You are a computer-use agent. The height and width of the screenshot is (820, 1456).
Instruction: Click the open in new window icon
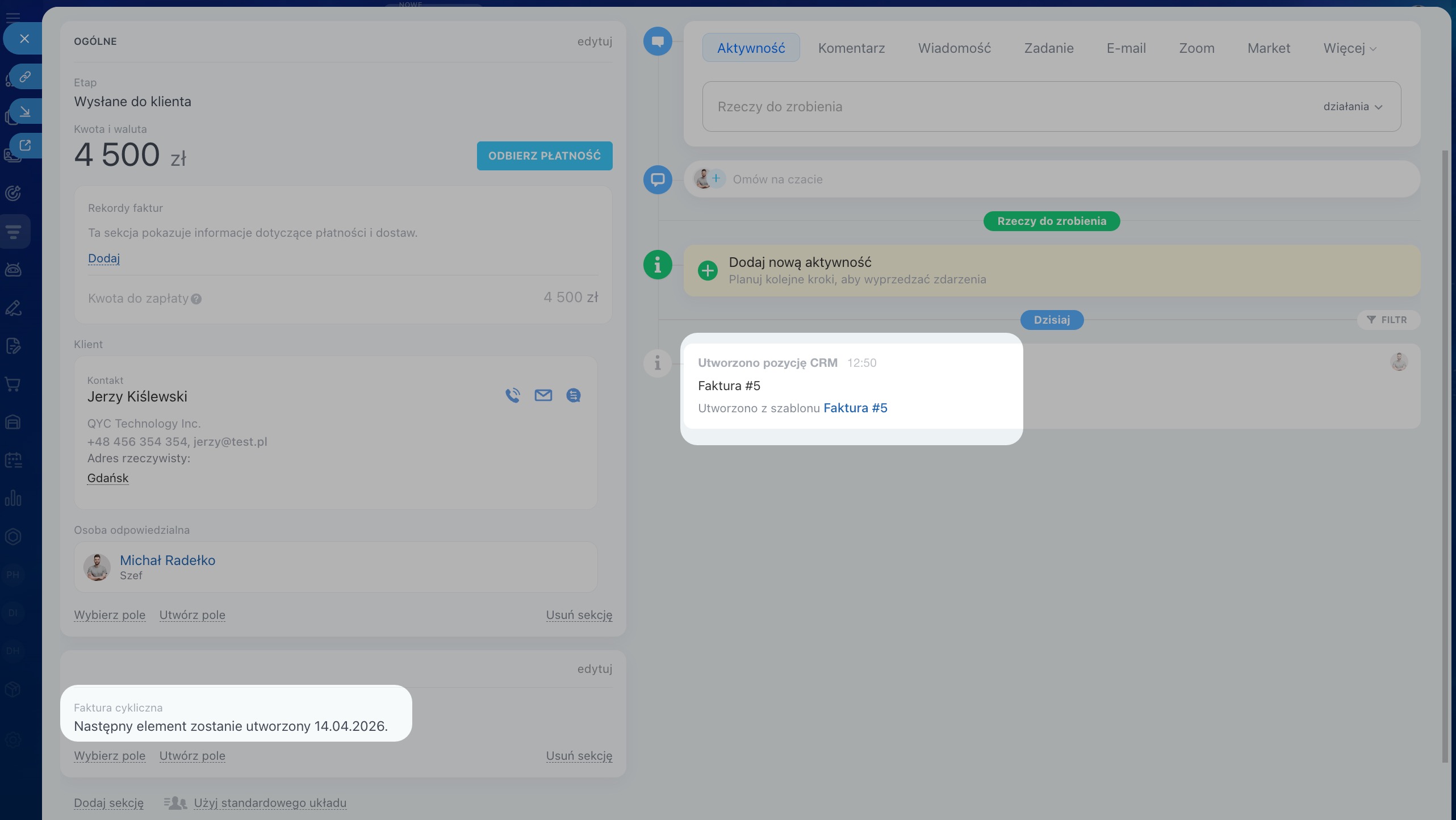coord(24,145)
